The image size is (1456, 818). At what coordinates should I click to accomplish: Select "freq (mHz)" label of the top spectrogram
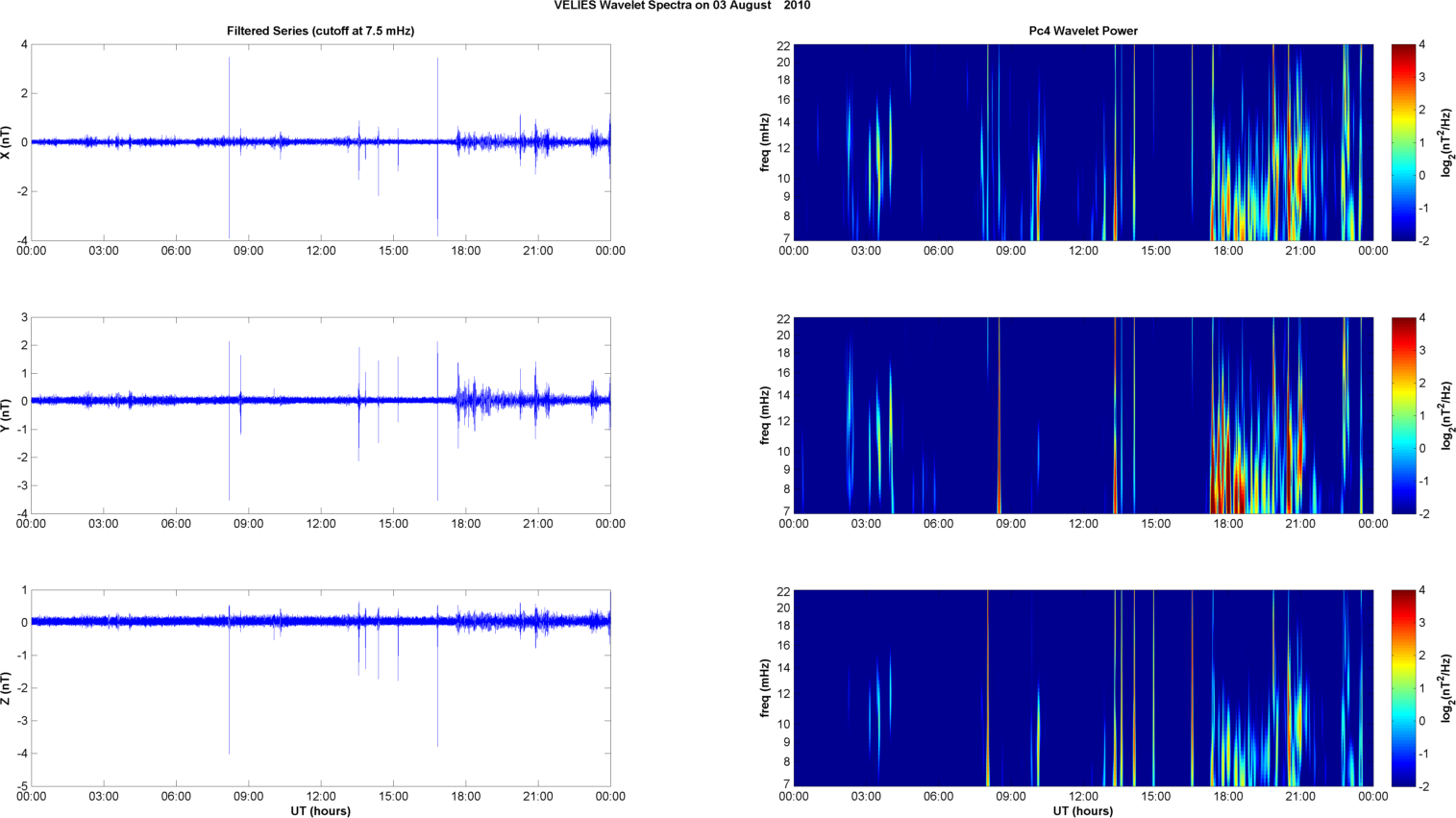(x=765, y=142)
